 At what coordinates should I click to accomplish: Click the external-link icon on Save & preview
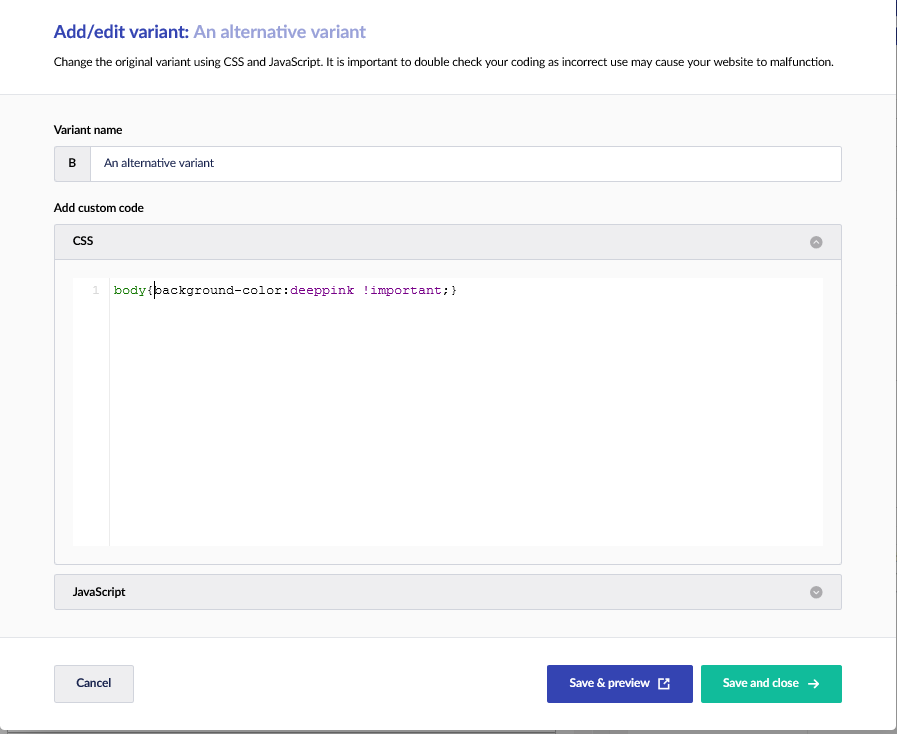[662, 683]
